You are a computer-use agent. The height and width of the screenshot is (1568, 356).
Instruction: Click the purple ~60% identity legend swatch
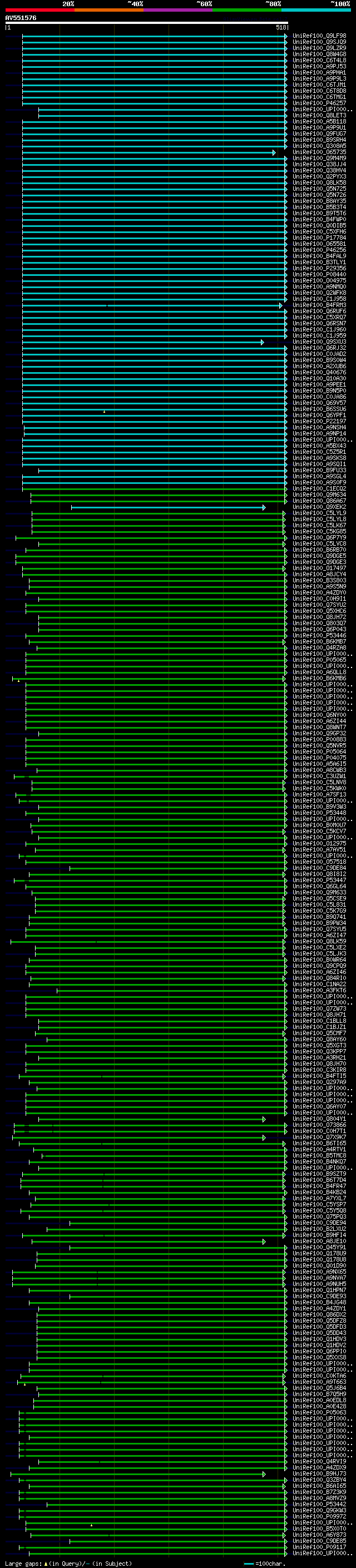(177, 10)
